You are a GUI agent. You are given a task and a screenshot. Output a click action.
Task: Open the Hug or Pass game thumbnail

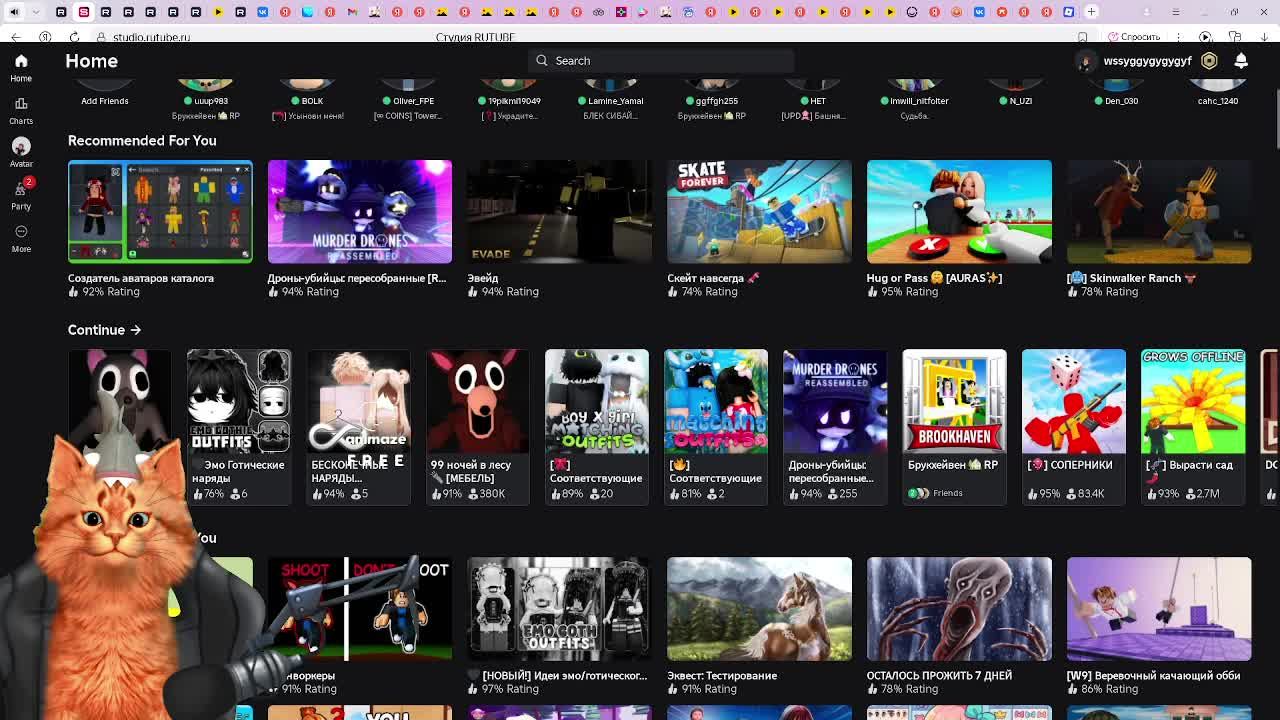point(959,211)
